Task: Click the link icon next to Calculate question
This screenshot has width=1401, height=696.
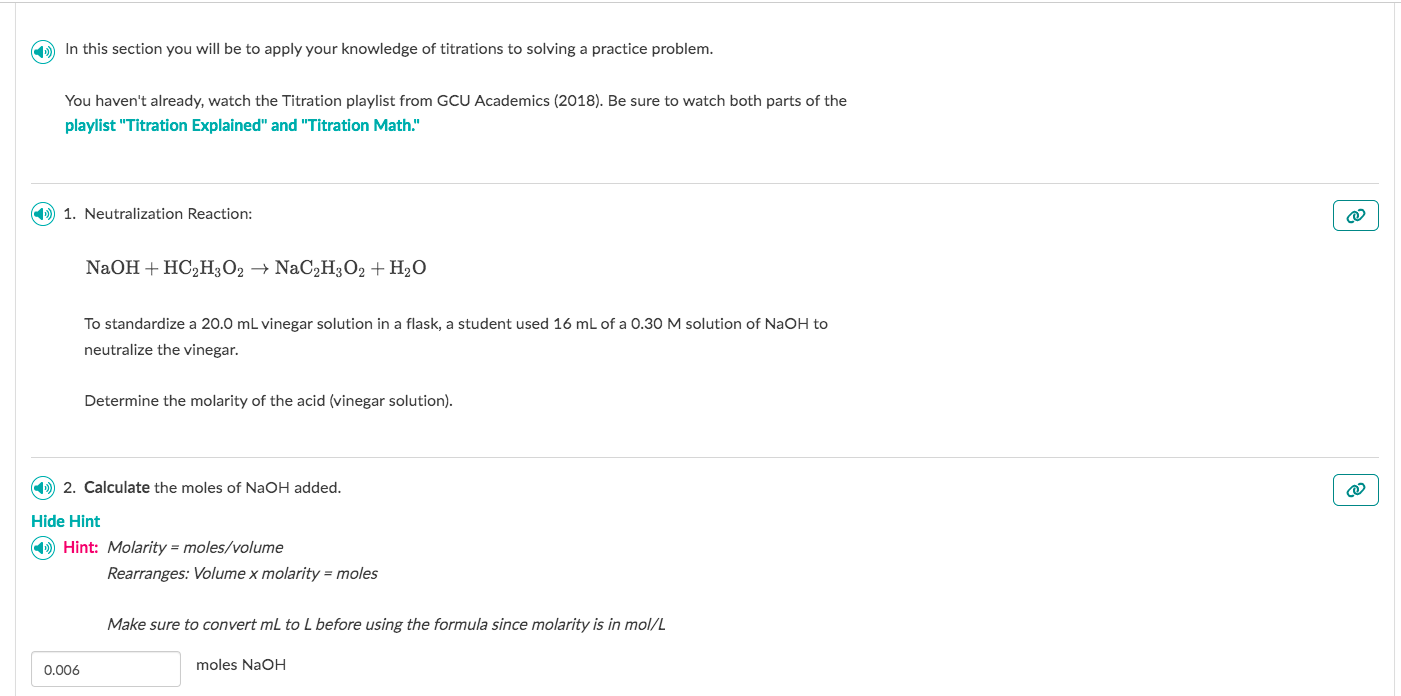Action: click(1355, 490)
